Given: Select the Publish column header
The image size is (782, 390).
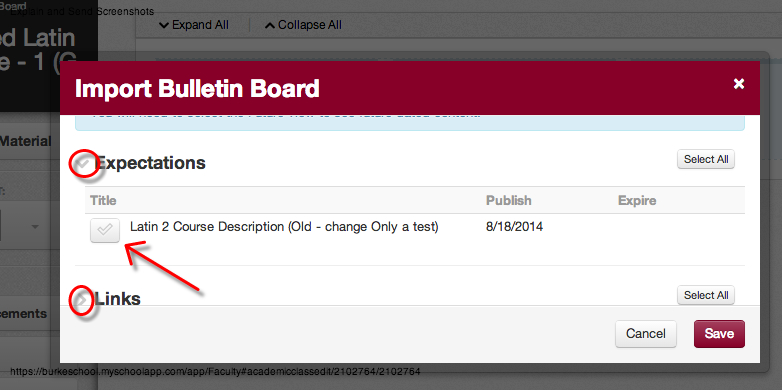Looking at the screenshot, I should pyautogui.click(x=509, y=200).
